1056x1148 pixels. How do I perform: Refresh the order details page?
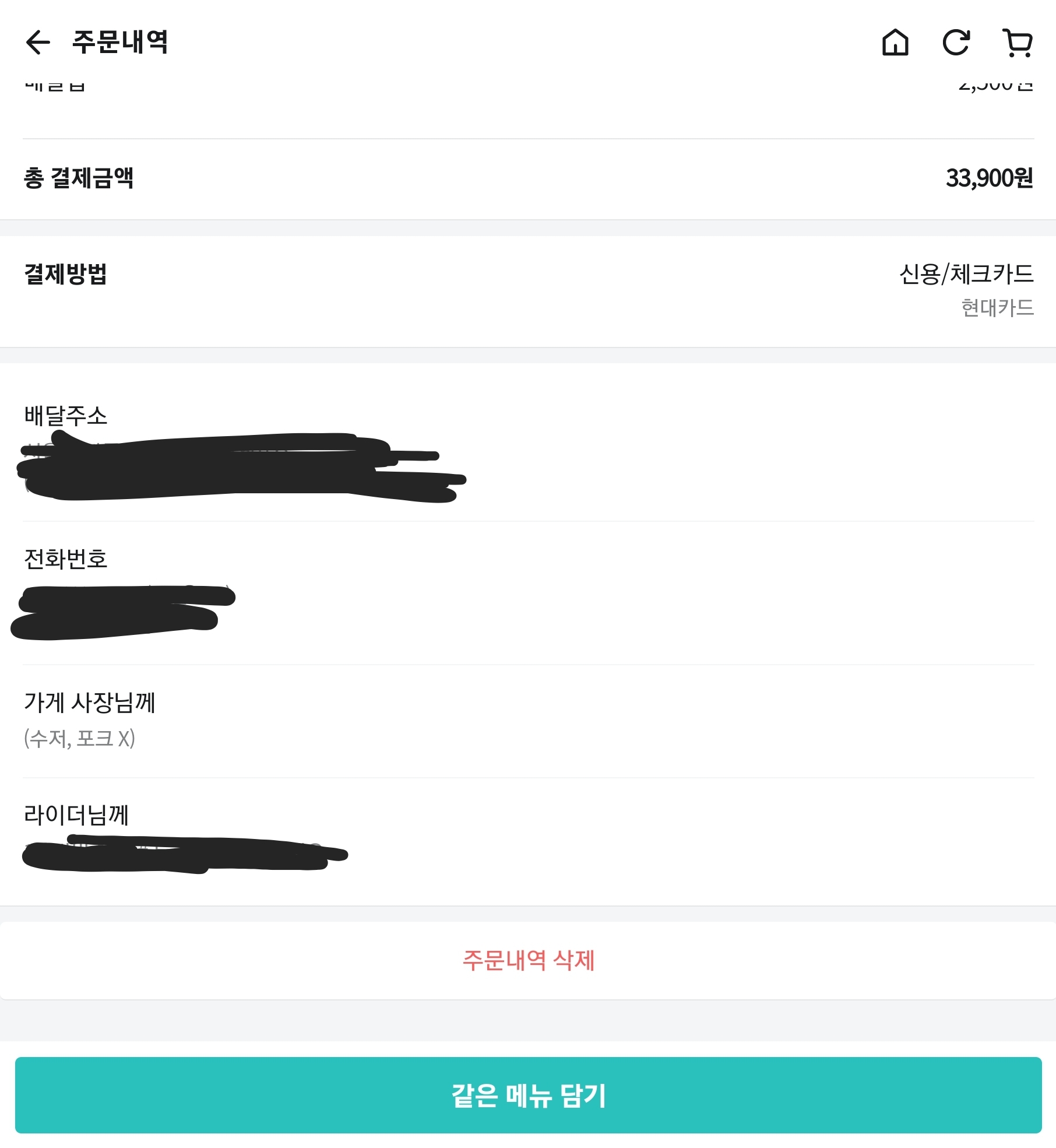tap(956, 42)
